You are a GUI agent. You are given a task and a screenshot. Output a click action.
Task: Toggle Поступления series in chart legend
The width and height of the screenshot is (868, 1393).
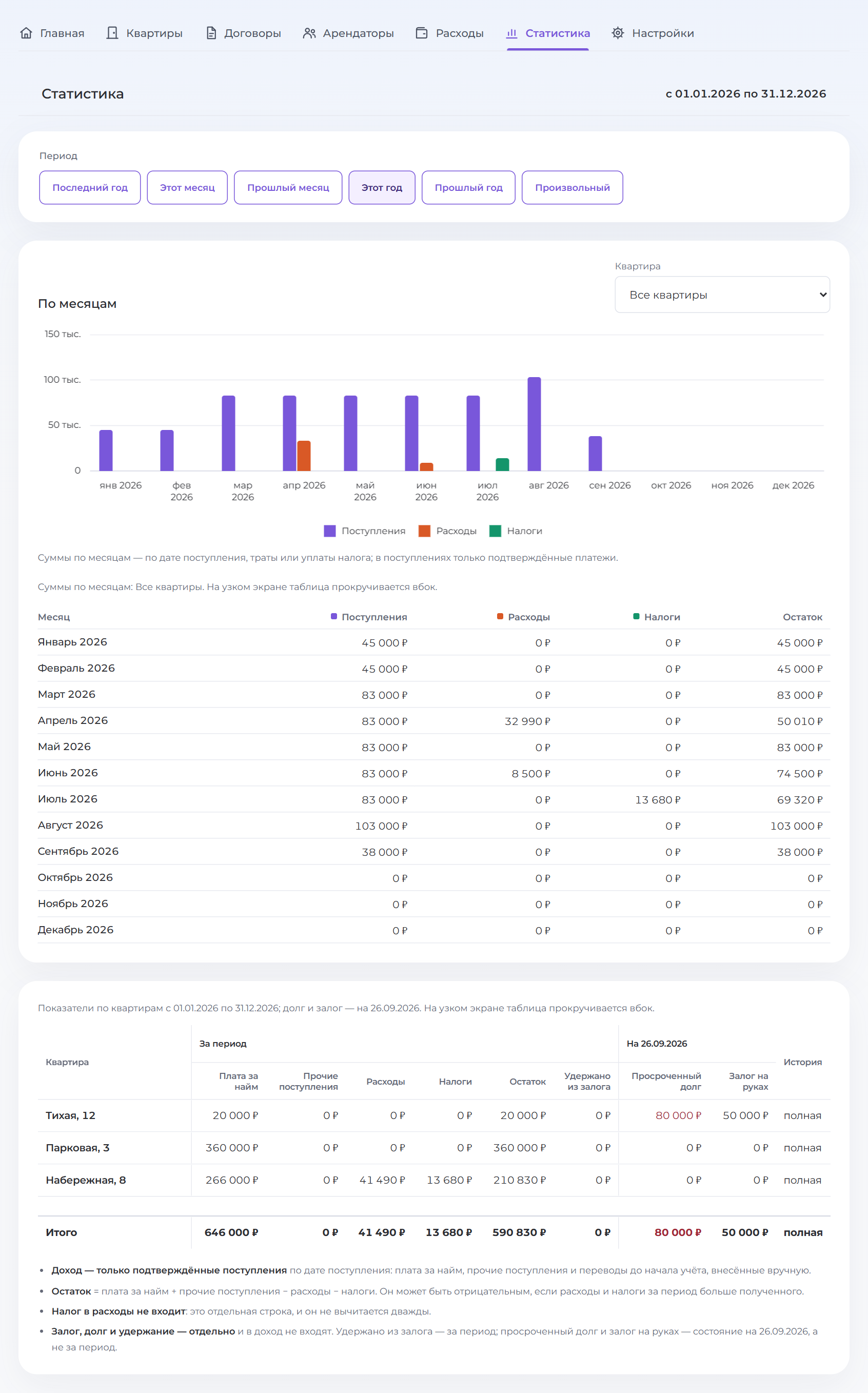[x=365, y=531]
